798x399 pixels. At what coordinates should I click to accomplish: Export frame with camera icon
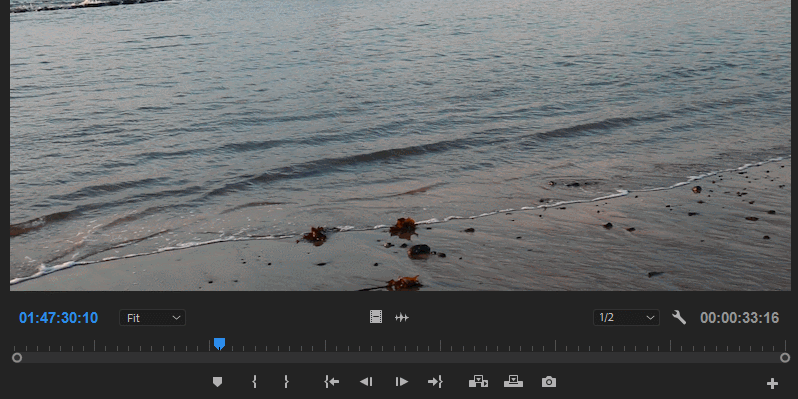[549, 382]
